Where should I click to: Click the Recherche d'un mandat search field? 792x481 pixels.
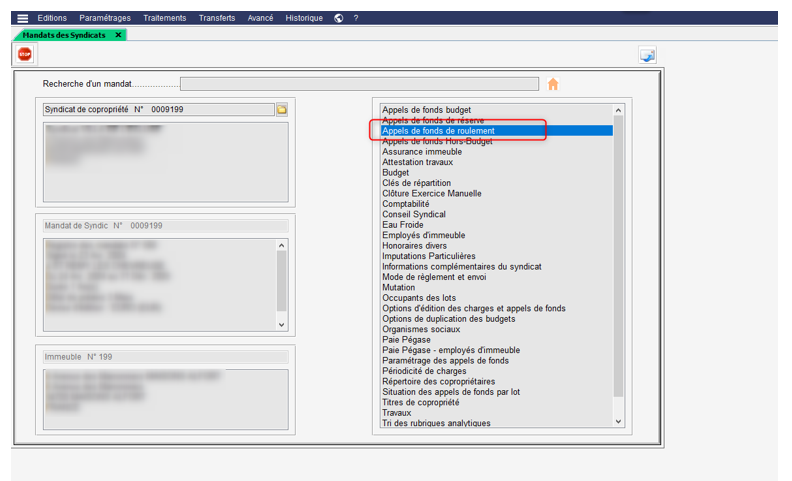pyautogui.click(x=359, y=84)
